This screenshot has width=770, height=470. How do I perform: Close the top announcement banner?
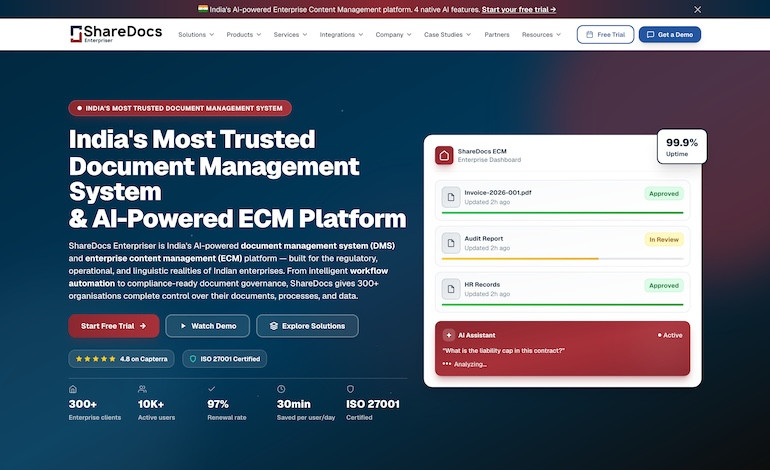[697, 9]
